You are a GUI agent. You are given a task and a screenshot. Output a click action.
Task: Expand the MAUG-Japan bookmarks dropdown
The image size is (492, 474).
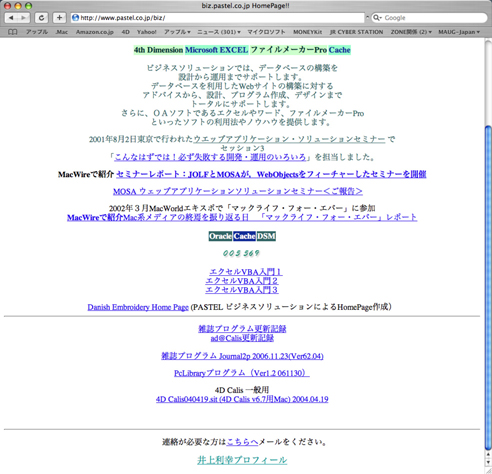[459, 32]
